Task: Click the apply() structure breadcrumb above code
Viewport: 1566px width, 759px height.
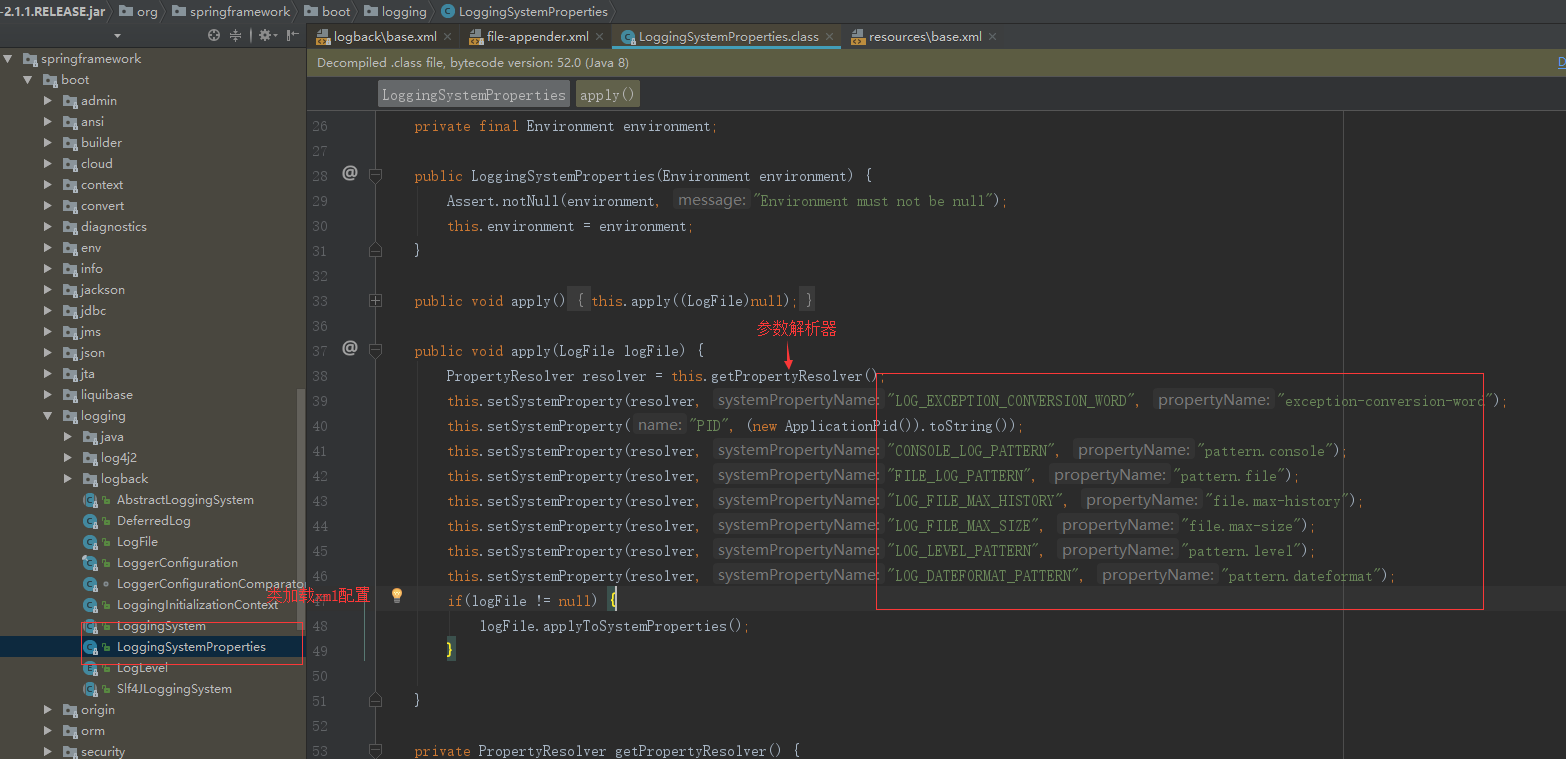Action: 607,95
